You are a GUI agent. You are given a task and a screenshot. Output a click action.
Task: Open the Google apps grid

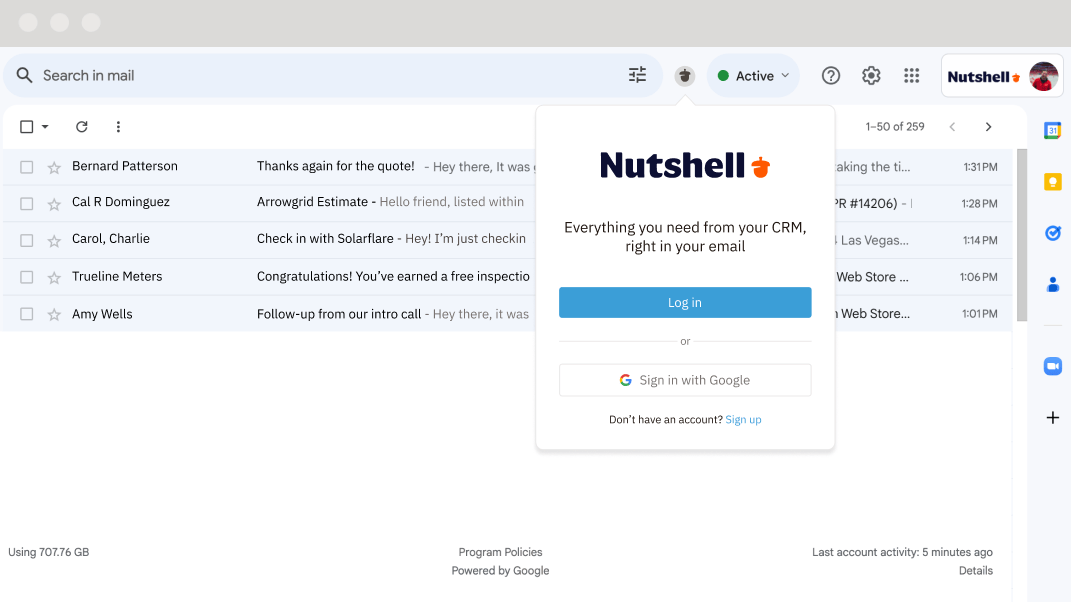point(911,75)
